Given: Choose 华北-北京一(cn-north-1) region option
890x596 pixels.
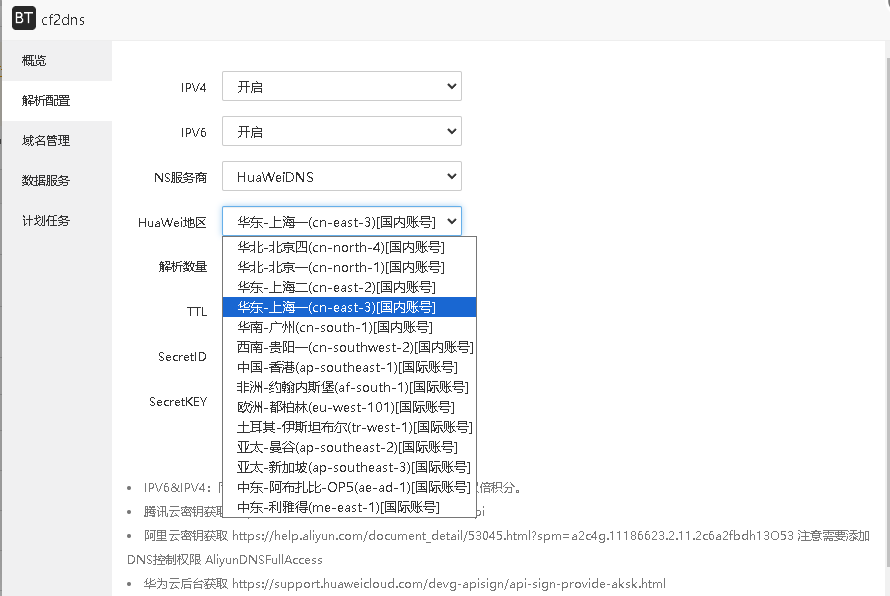Looking at the screenshot, I should click(x=340, y=267).
